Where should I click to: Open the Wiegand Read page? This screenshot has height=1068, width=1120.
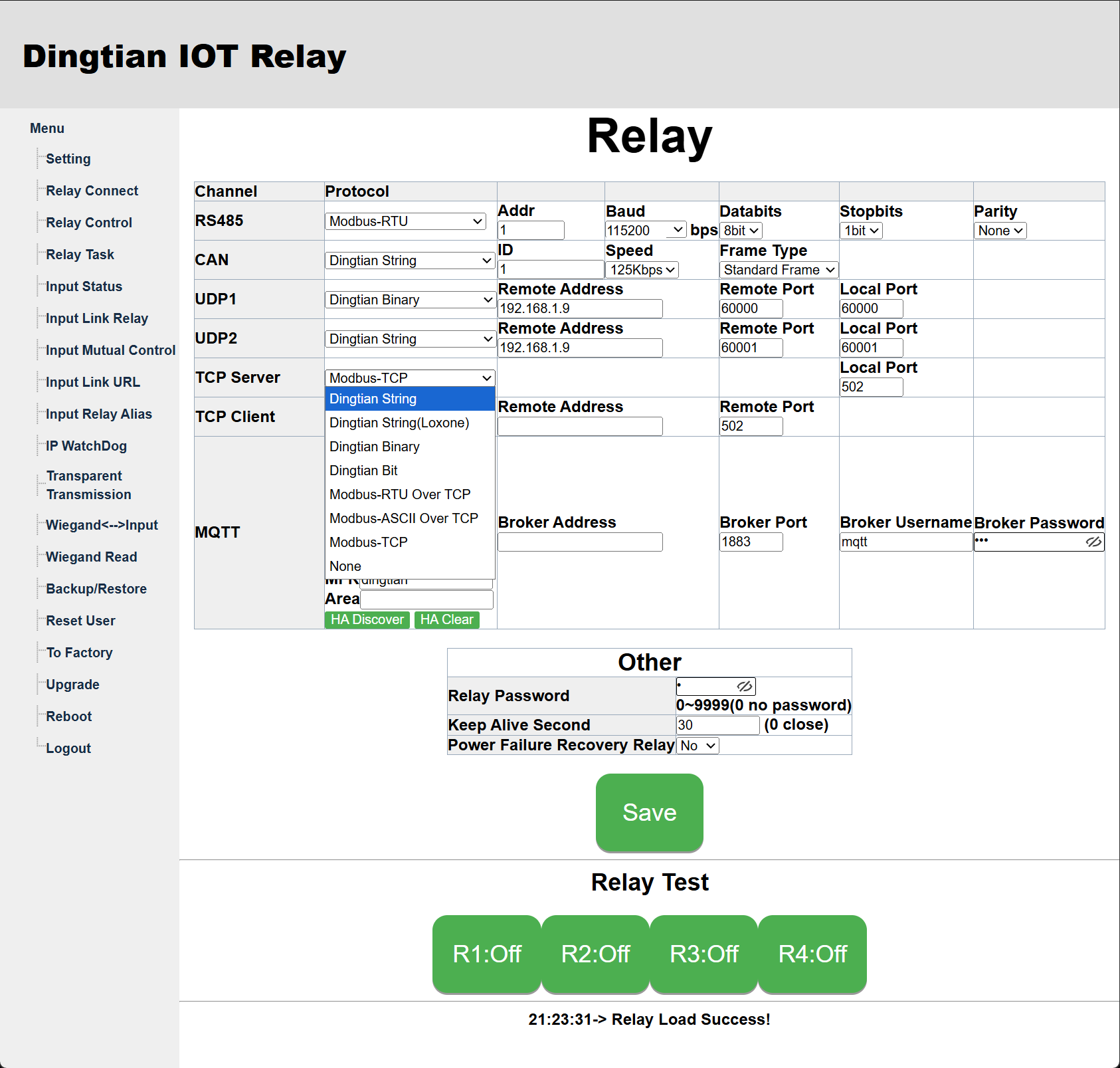coord(92,557)
